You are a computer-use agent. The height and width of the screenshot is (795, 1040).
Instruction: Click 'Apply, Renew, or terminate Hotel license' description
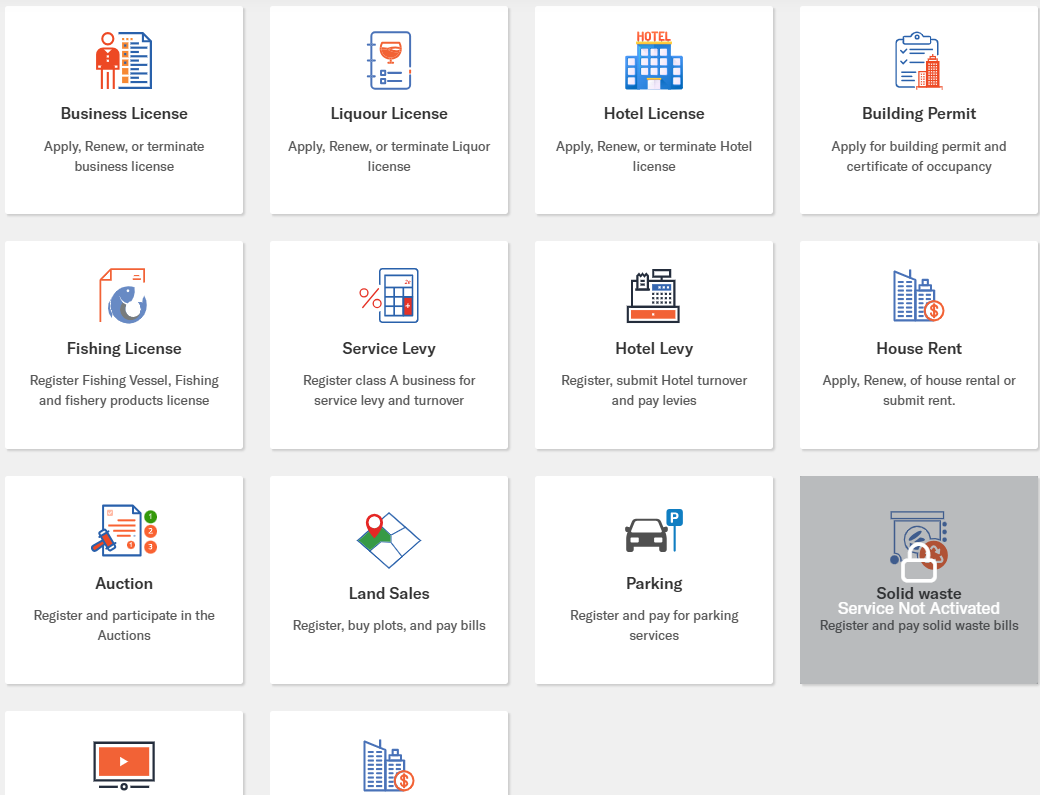coord(654,156)
